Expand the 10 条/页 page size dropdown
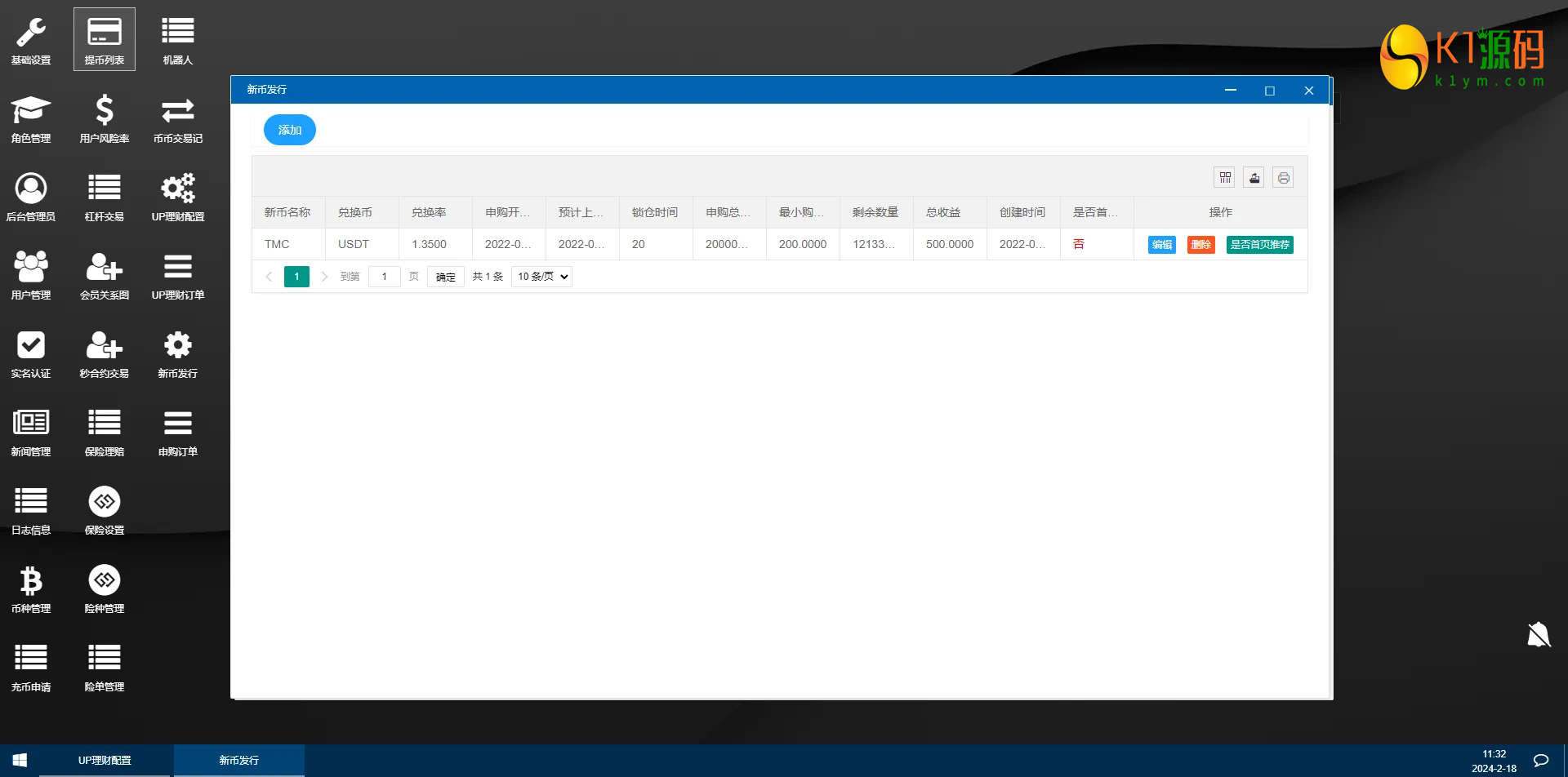The image size is (1568, 777). tap(542, 277)
